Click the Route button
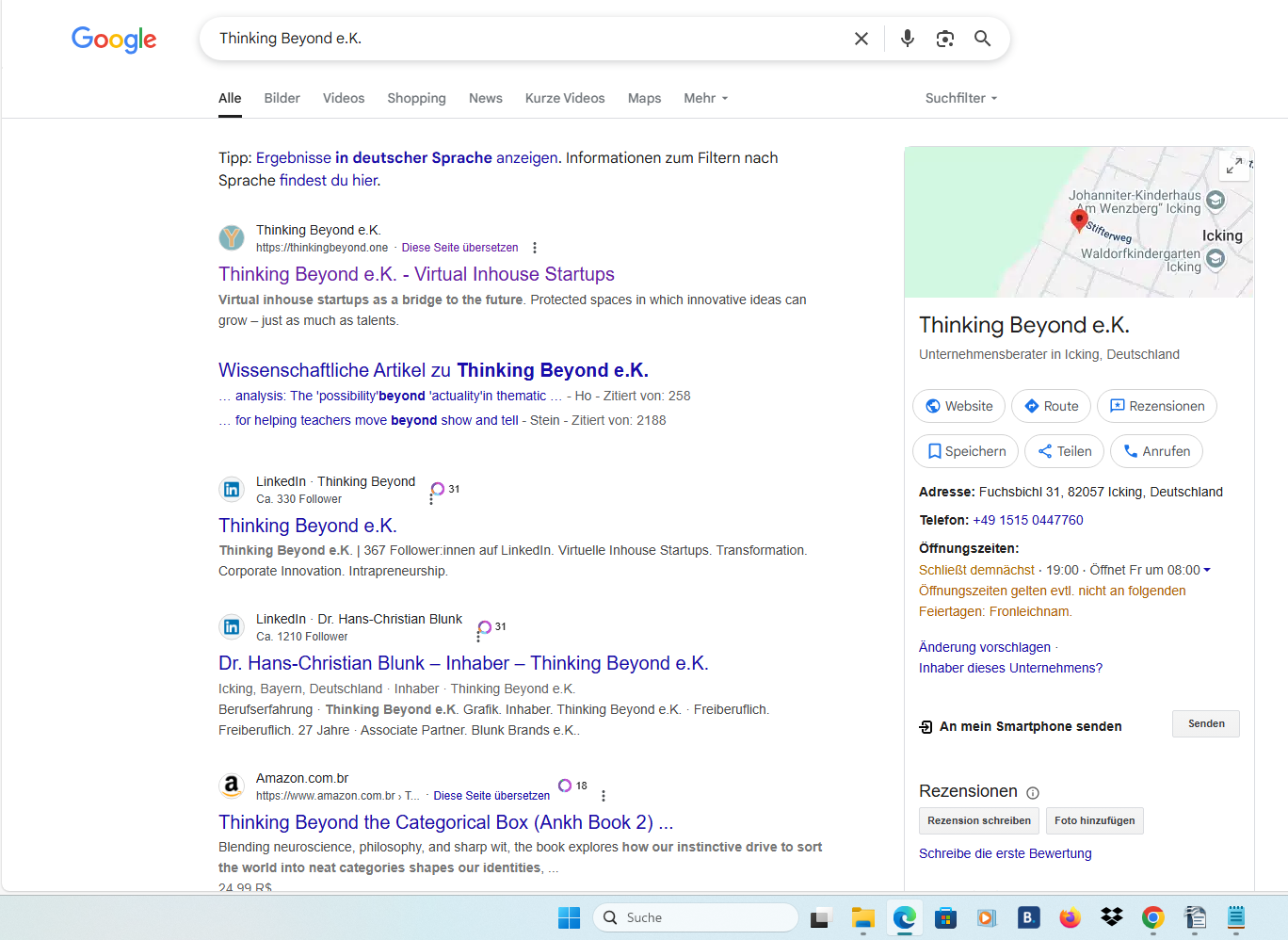Image resolution: width=1288 pixels, height=940 pixels. [1051, 406]
